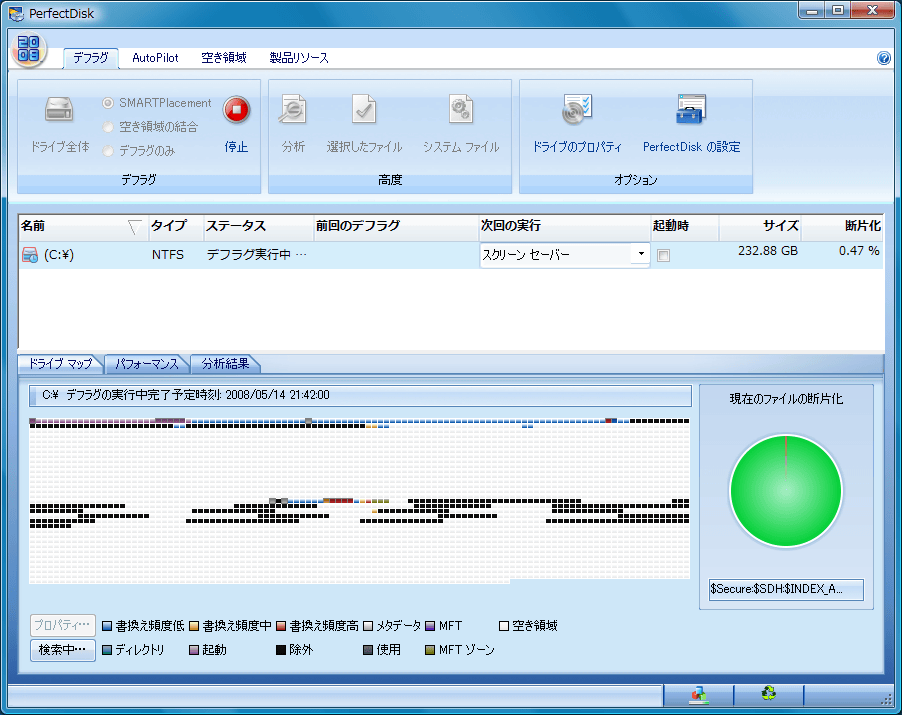902x715 pixels.
Task: Click the drive map block grid
Action: [x=360, y=500]
